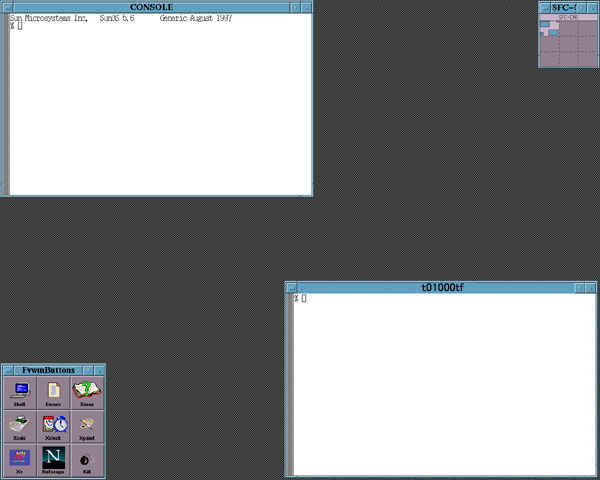
Task: Switch to first desktop page in pager
Action: (549, 28)
